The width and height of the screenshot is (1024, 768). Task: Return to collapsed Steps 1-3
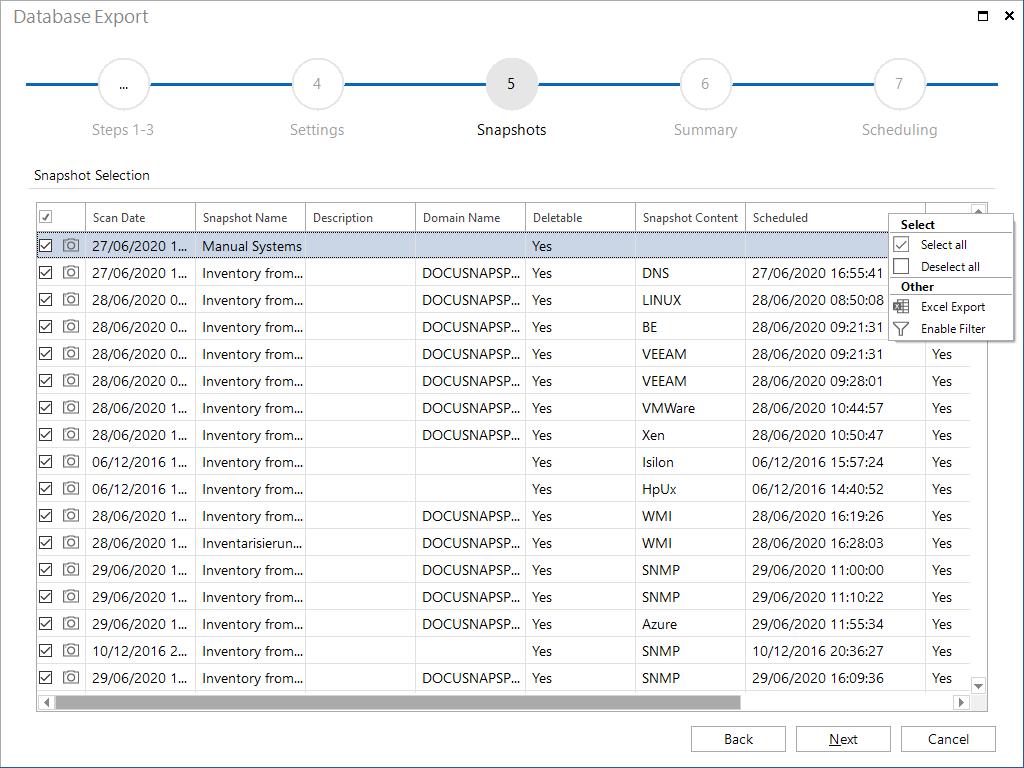123,84
